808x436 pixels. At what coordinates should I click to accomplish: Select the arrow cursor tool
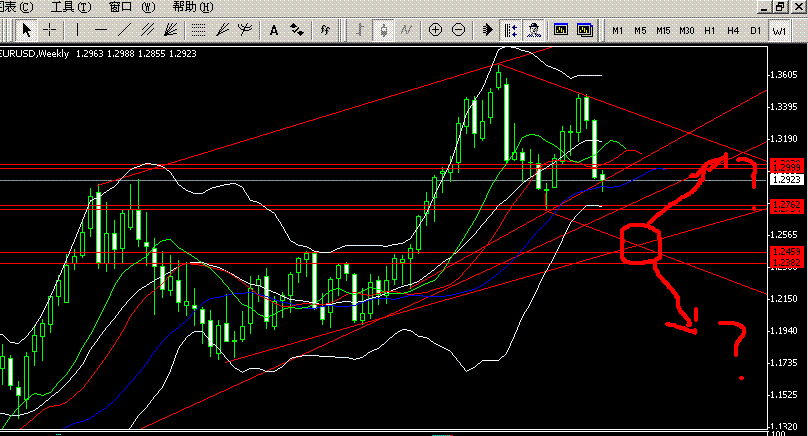coord(26,30)
